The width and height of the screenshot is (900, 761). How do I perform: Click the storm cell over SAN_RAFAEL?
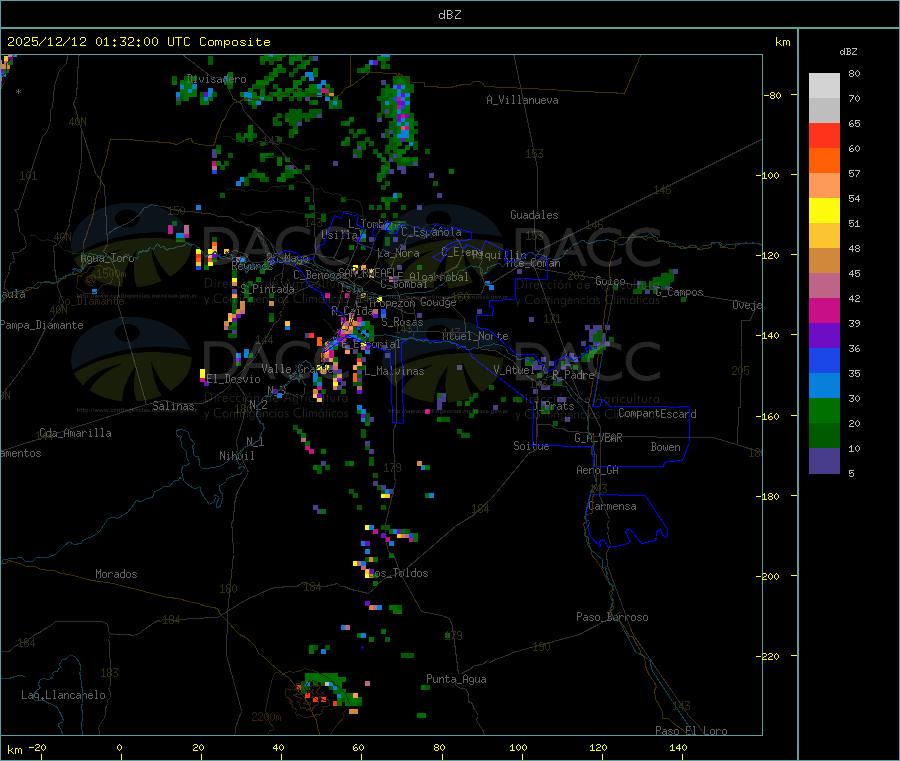[x=362, y=270]
